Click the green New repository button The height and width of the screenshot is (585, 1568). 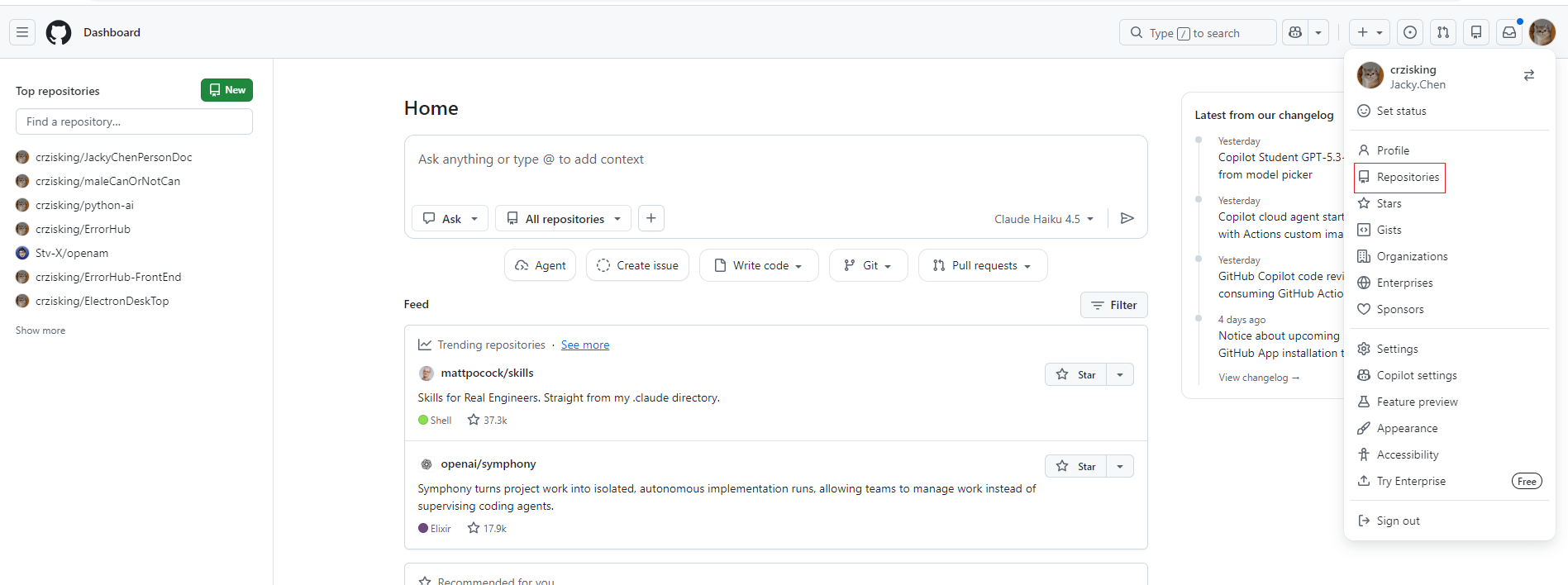pos(226,90)
